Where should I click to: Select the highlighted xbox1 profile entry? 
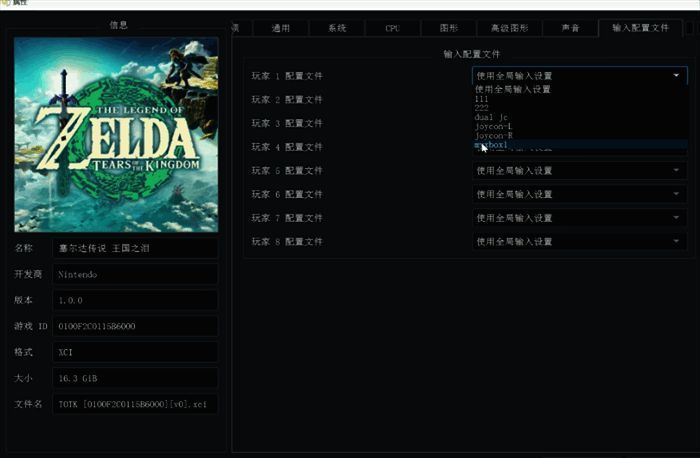click(579, 145)
